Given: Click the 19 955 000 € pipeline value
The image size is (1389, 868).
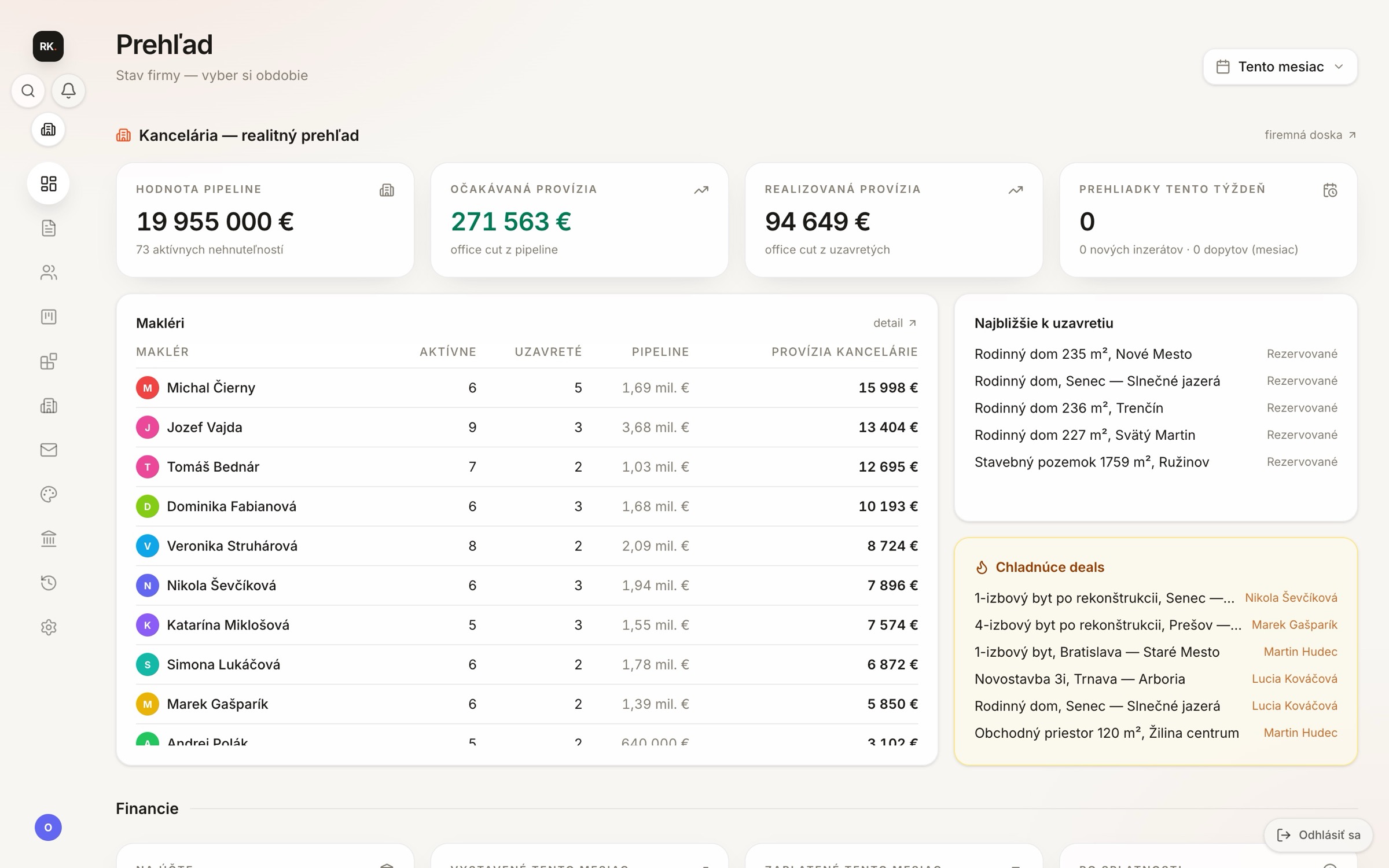Looking at the screenshot, I should tap(215, 222).
